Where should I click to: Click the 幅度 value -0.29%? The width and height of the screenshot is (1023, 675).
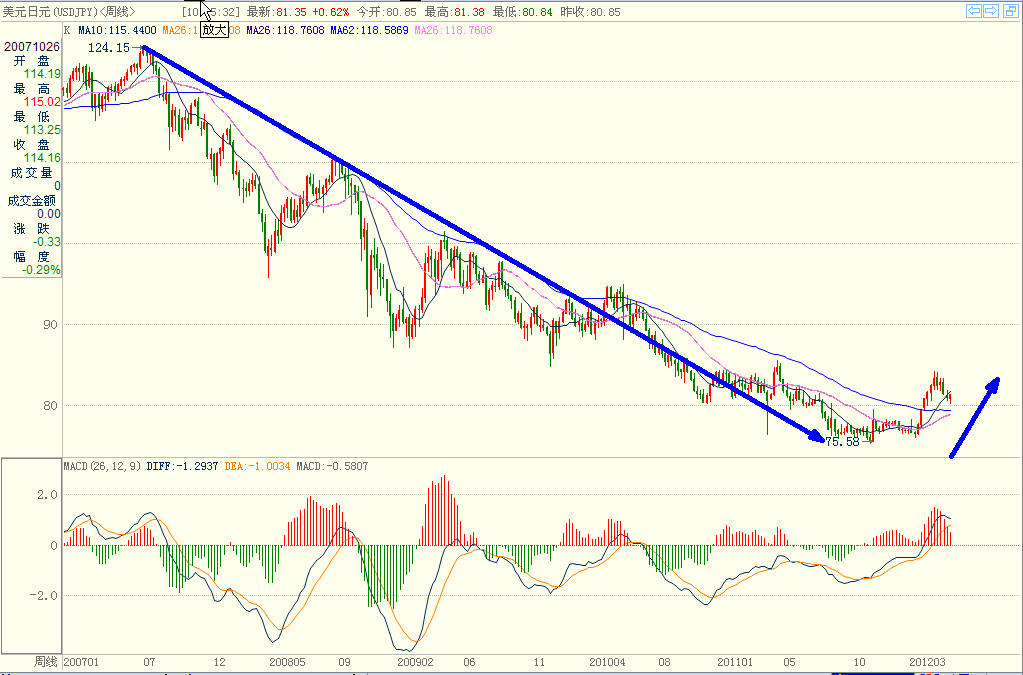coord(41,270)
